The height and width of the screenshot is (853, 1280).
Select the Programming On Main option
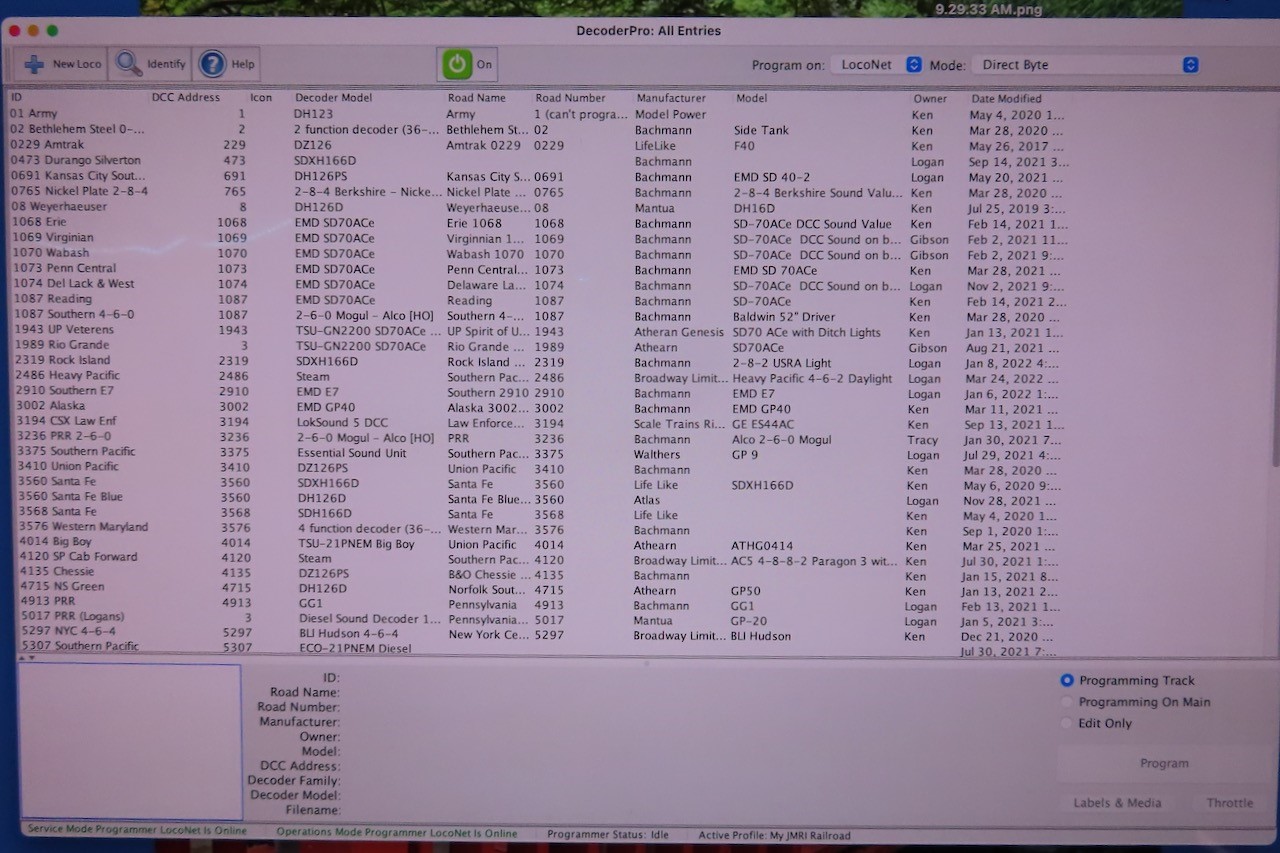pos(1066,702)
